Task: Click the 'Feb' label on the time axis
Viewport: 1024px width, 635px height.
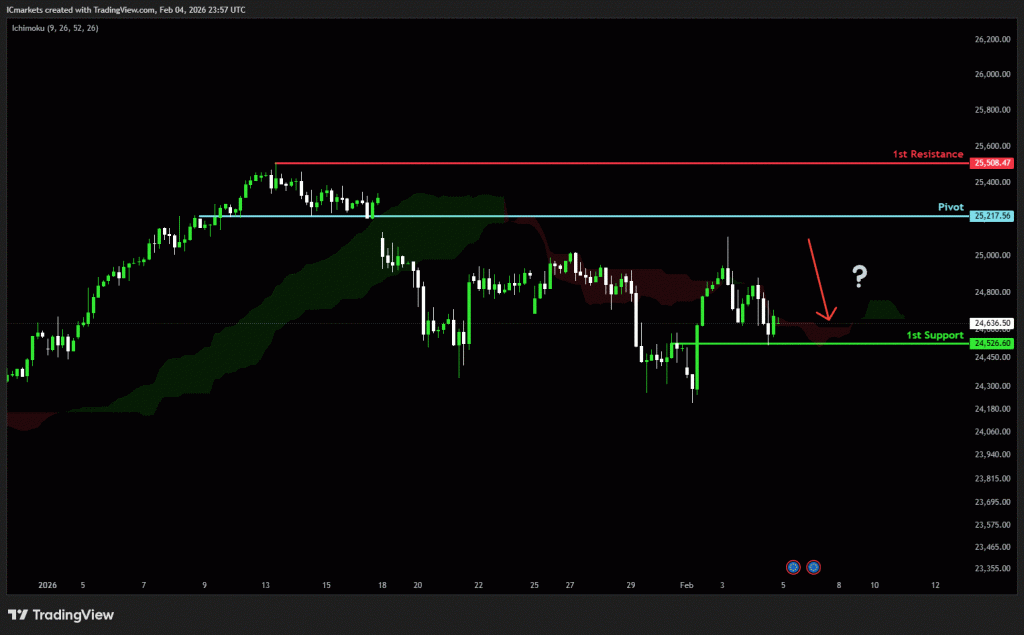Action: click(686, 584)
